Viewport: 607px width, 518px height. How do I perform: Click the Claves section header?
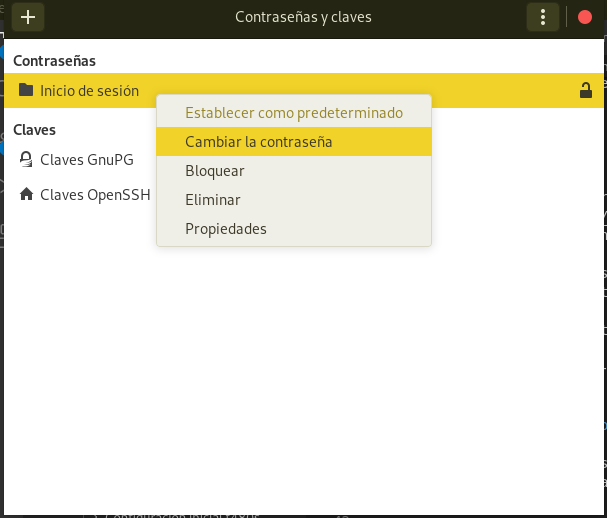pyautogui.click(x=34, y=129)
